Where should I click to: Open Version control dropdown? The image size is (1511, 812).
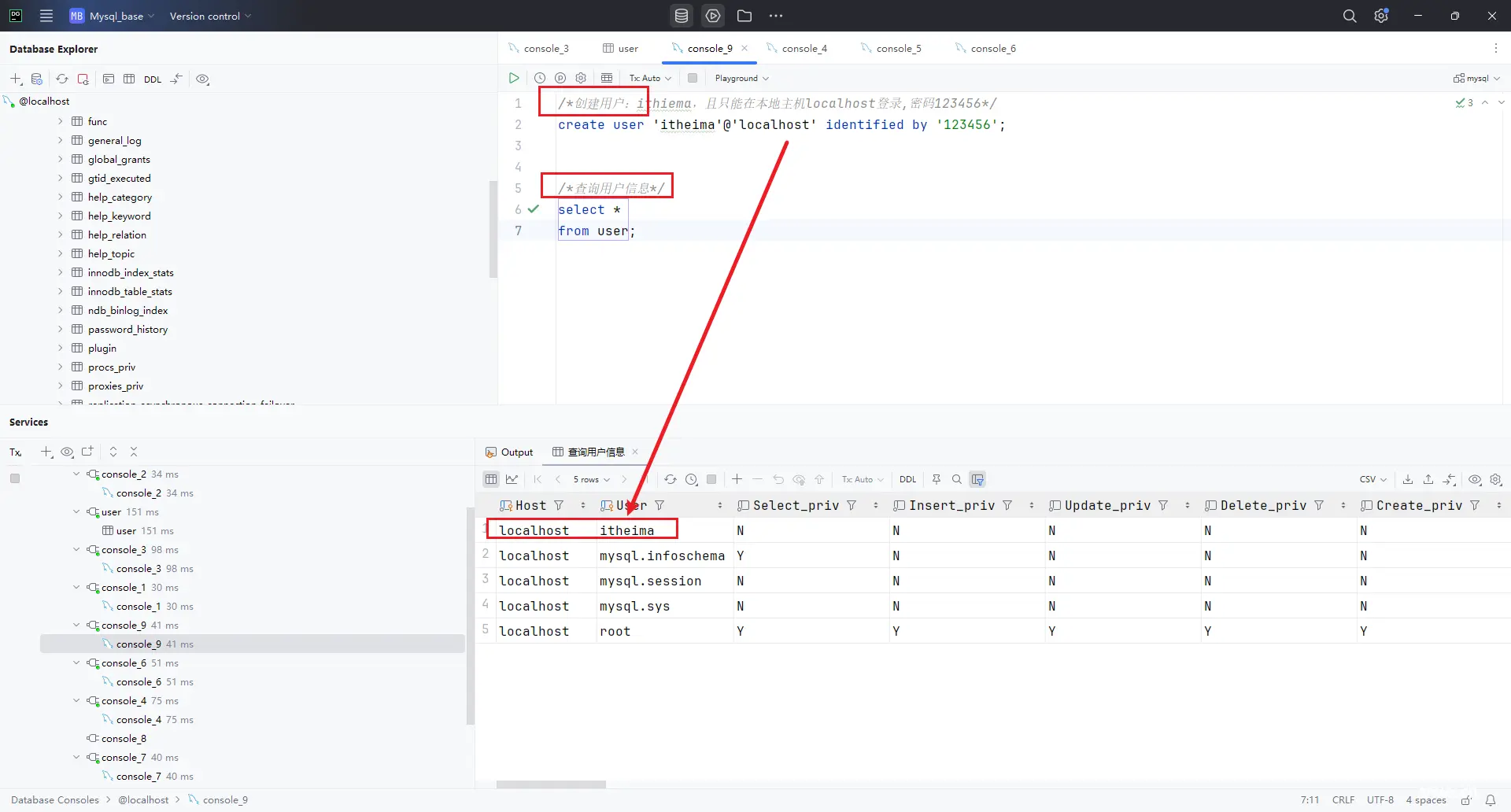pos(210,16)
